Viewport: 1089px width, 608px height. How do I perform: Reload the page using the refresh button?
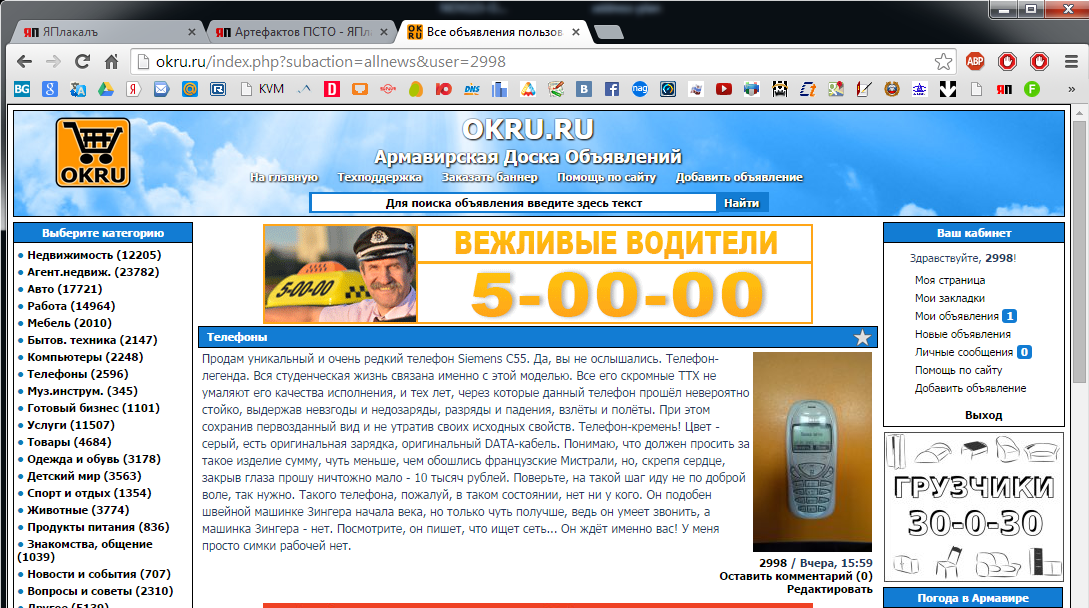pos(82,61)
